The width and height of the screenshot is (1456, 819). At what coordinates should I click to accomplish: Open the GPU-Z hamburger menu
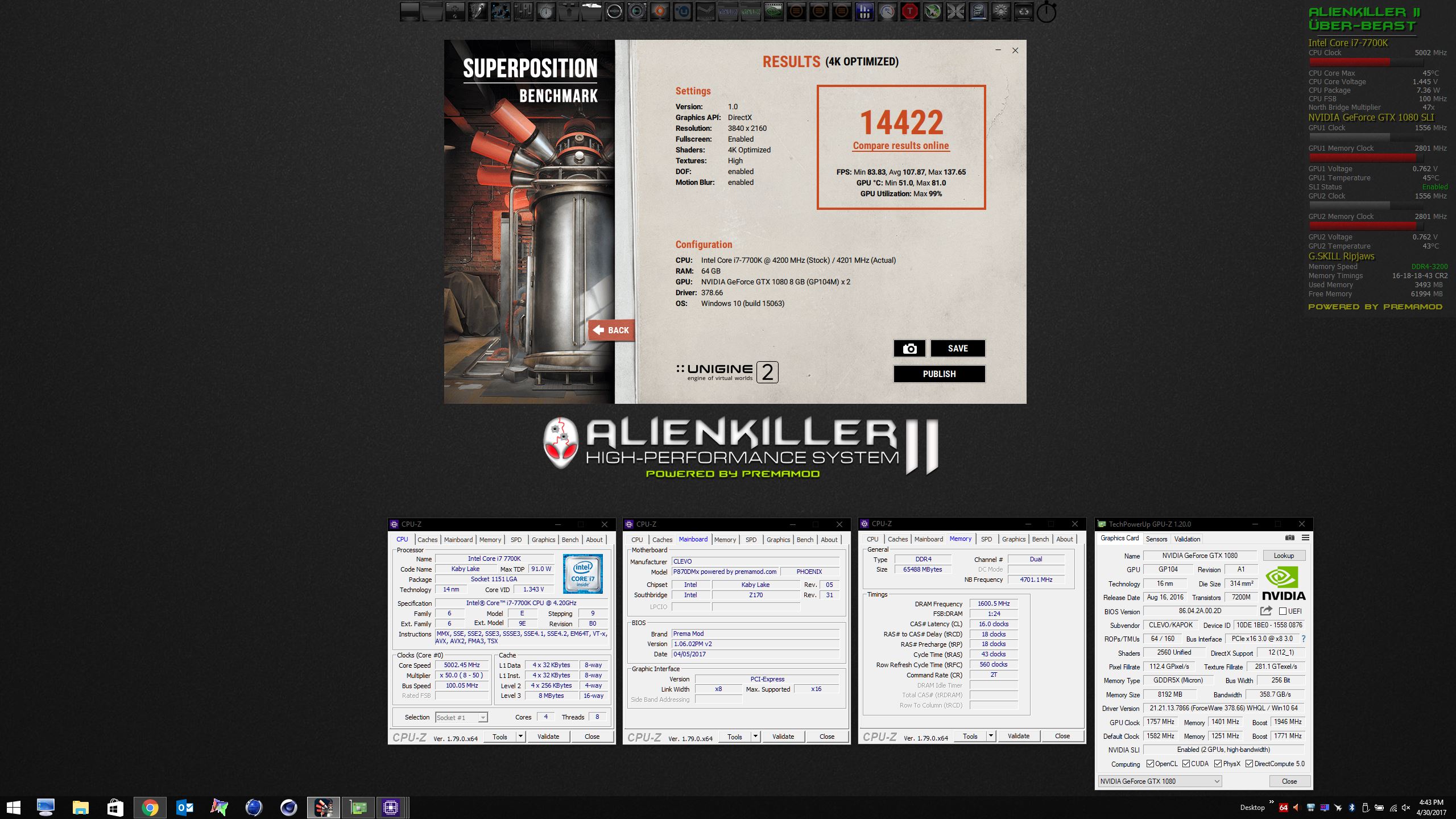(1305, 538)
